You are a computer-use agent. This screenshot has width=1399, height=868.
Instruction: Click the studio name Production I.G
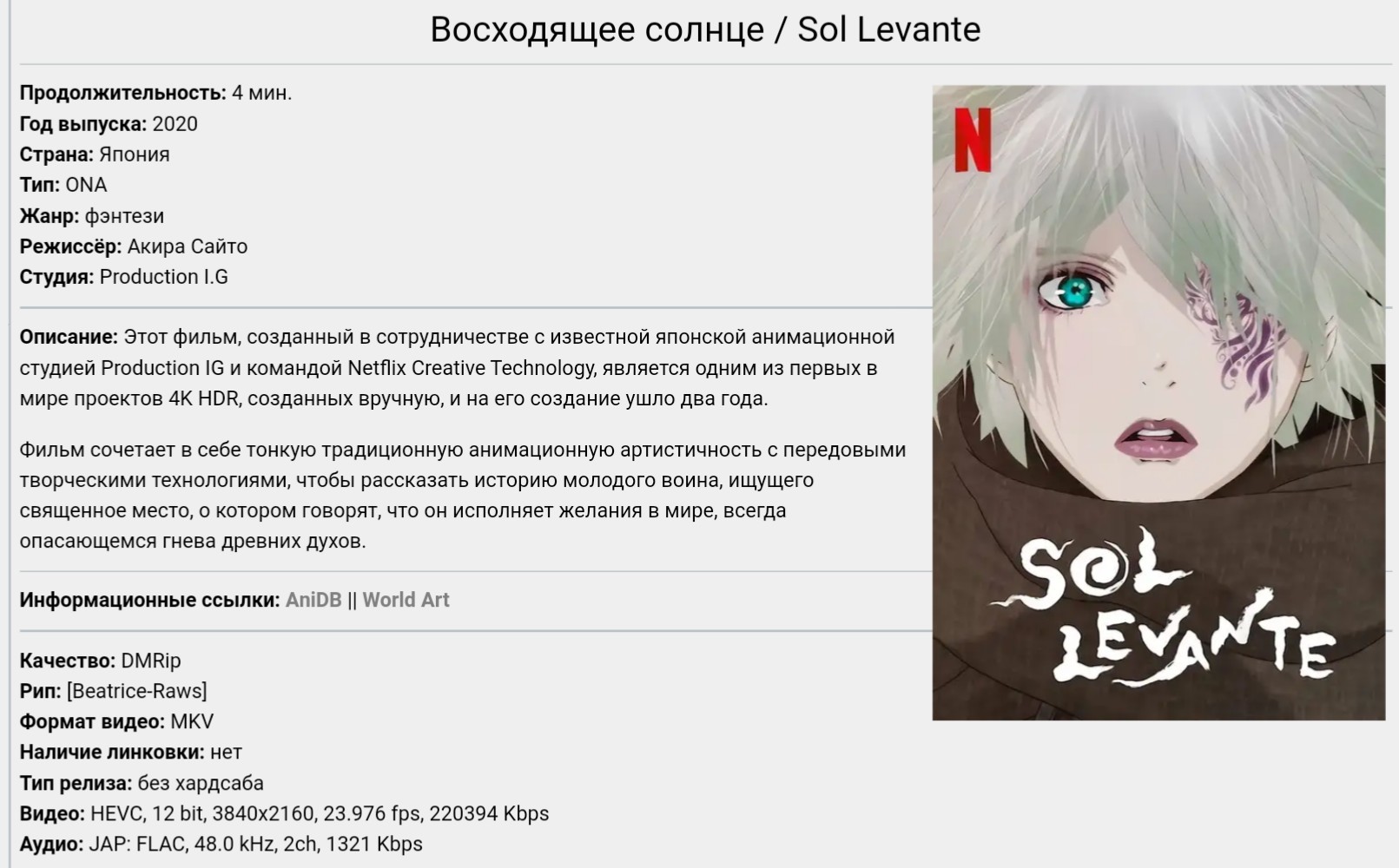(163, 277)
